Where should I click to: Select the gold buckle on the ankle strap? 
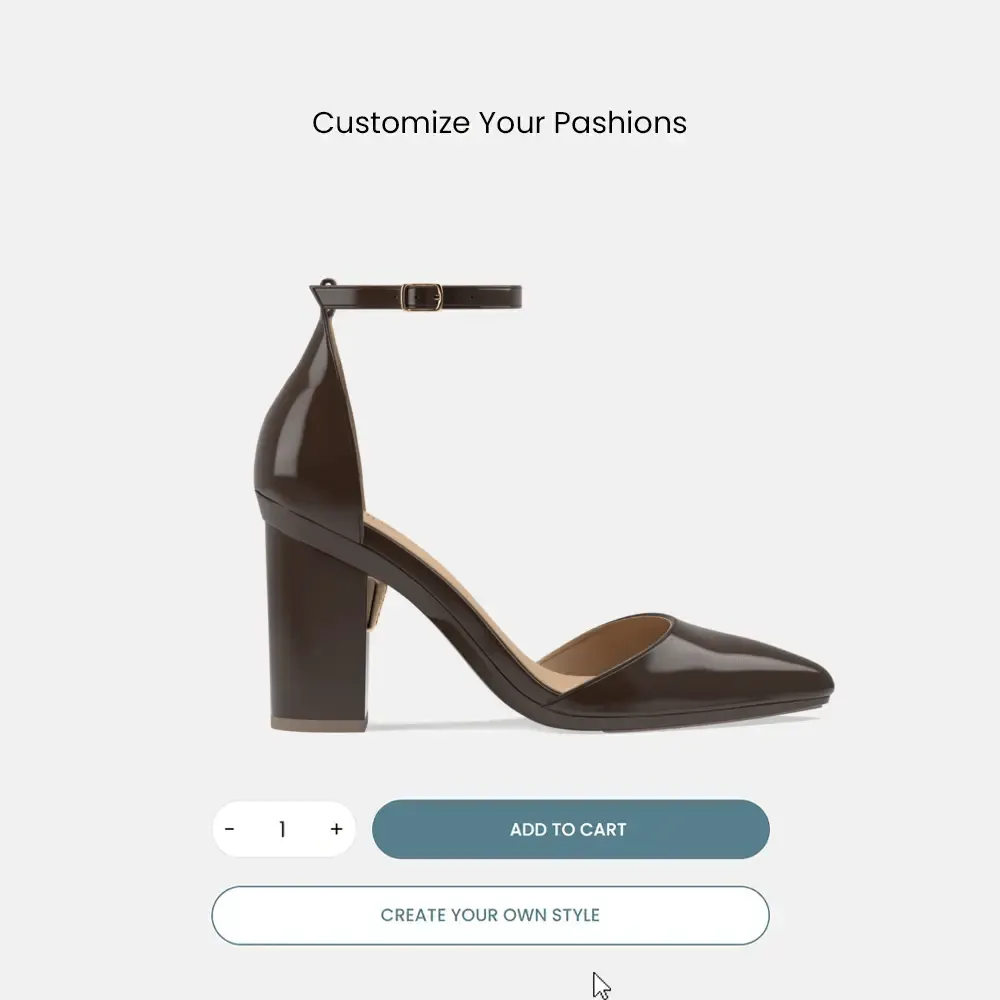pos(422,297)
